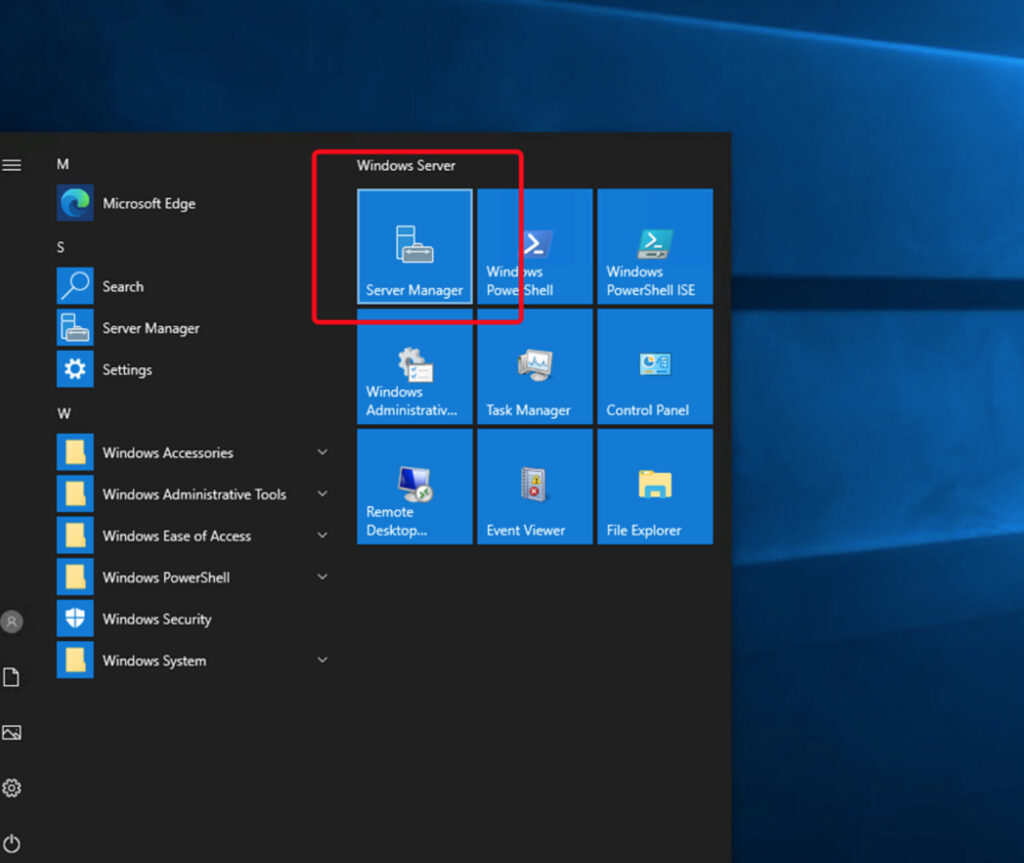This screenshot has width=1024, height=863.
Task: Open the Server Manager tile
Action: click(414, 246)
